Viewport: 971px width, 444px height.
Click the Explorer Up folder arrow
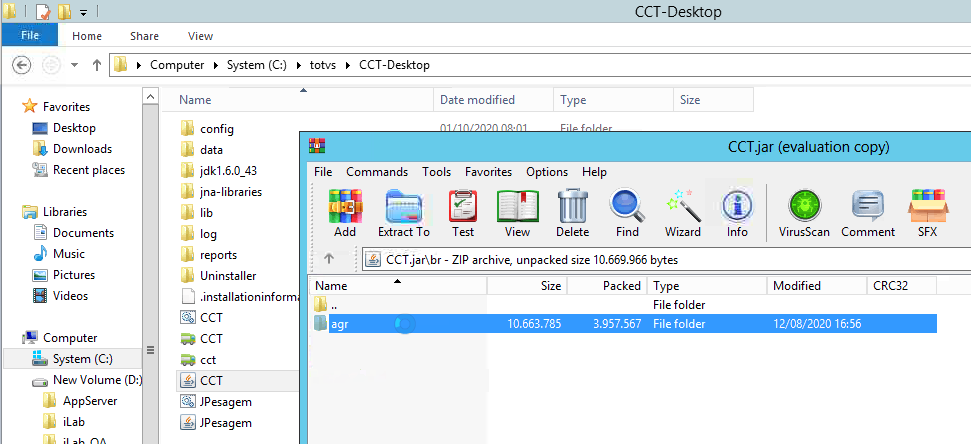point(96,64)
